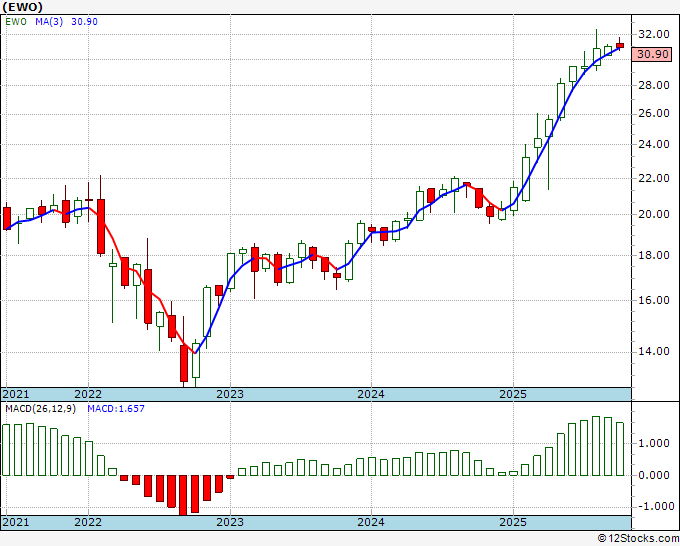Click the 2021 label on price chart timeline
This screenshot has height=546, width=680.
coord(16,394)
